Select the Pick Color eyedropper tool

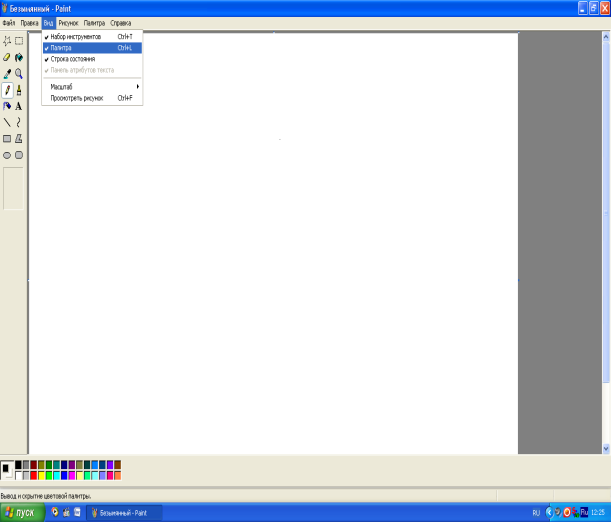click(x=7, y=74)
